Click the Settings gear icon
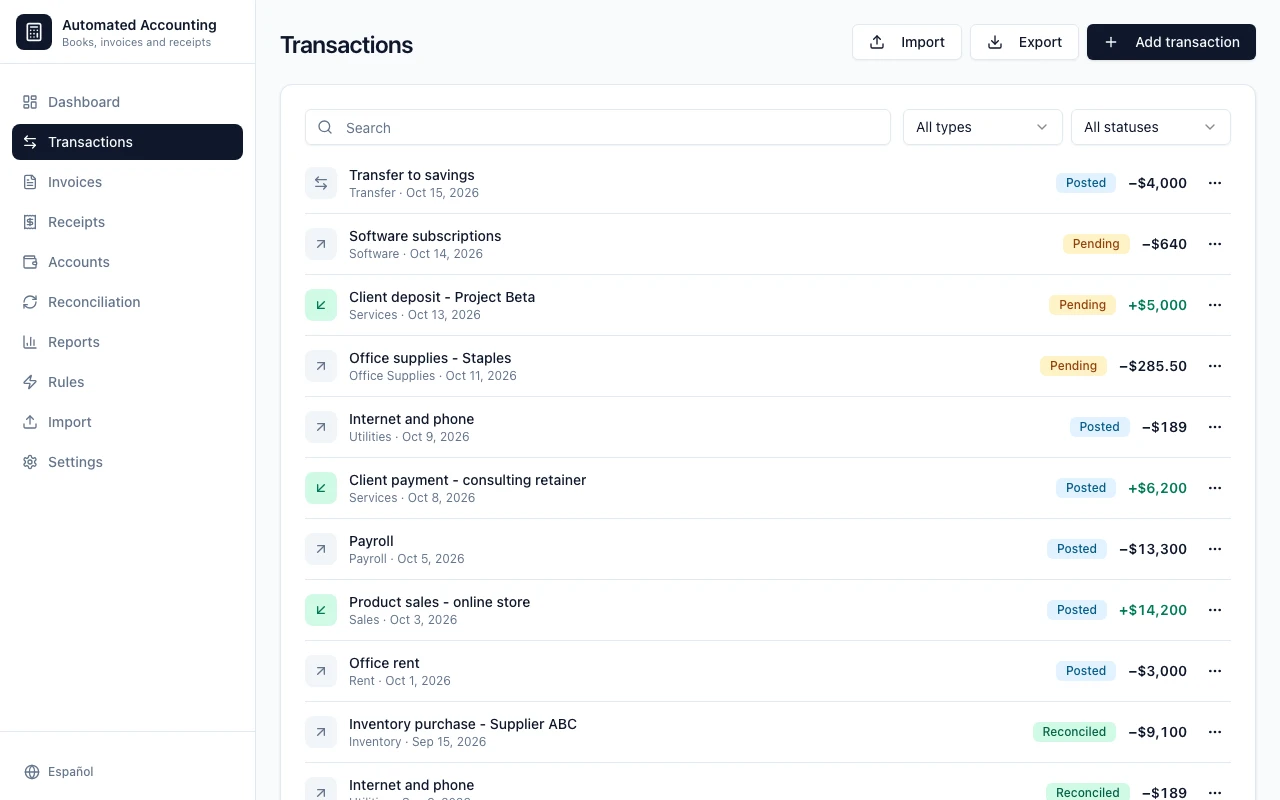The image size is (1280, 800). (30, 462)
